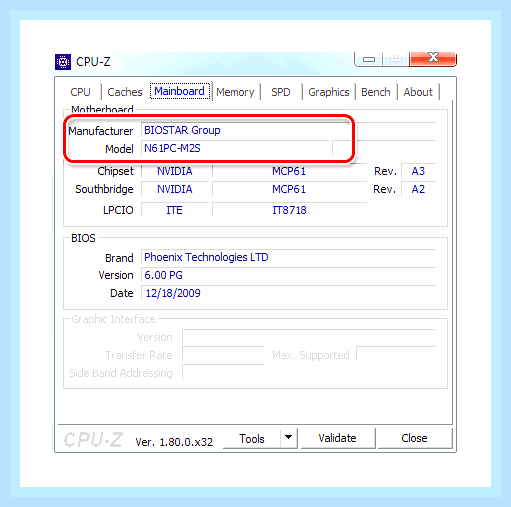Click the BIOS date 12/18/2009 value
This screenshot has height=507, width=511.
(x=173, y=293)
